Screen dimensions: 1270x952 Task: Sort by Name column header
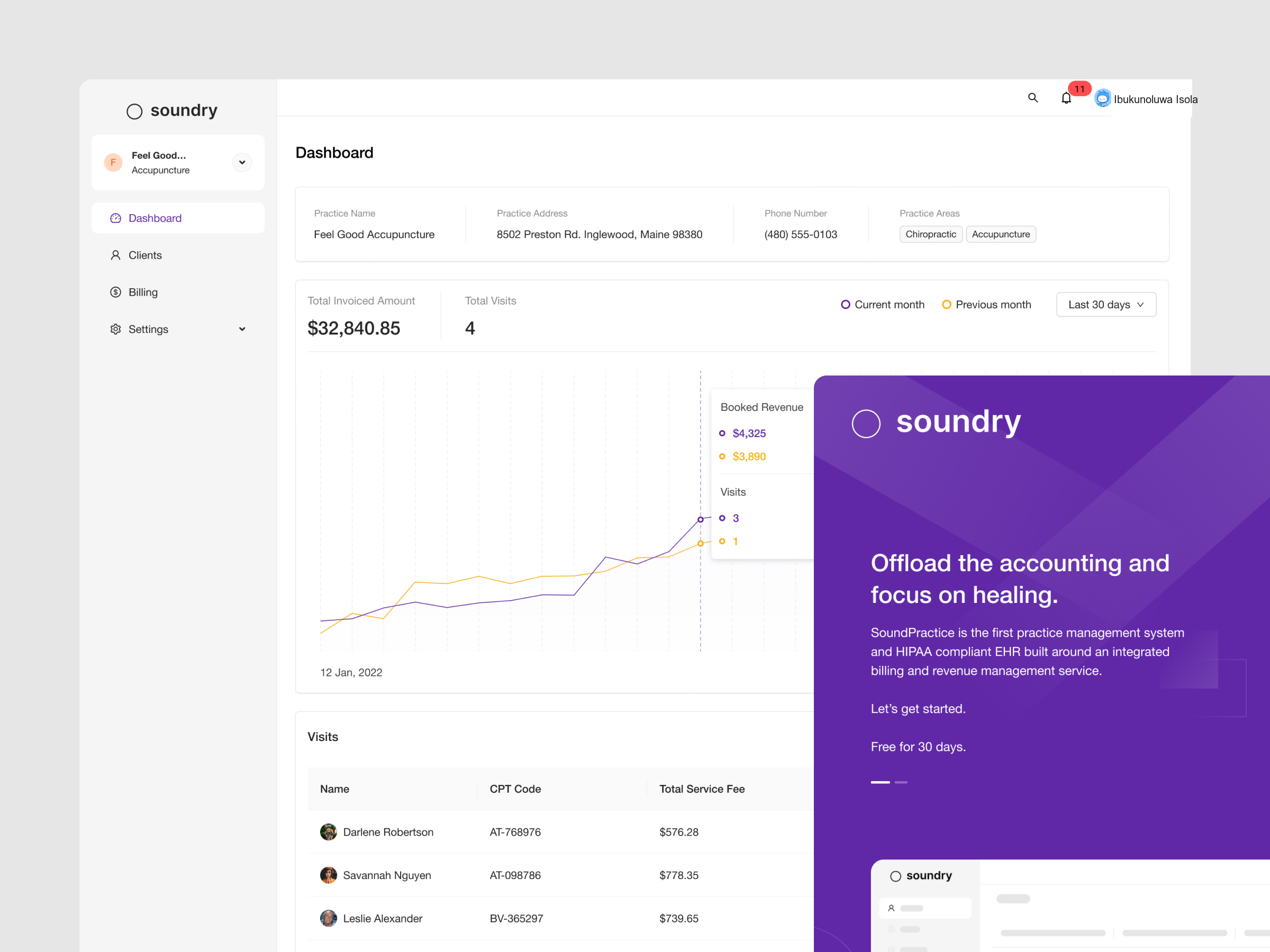335,789
